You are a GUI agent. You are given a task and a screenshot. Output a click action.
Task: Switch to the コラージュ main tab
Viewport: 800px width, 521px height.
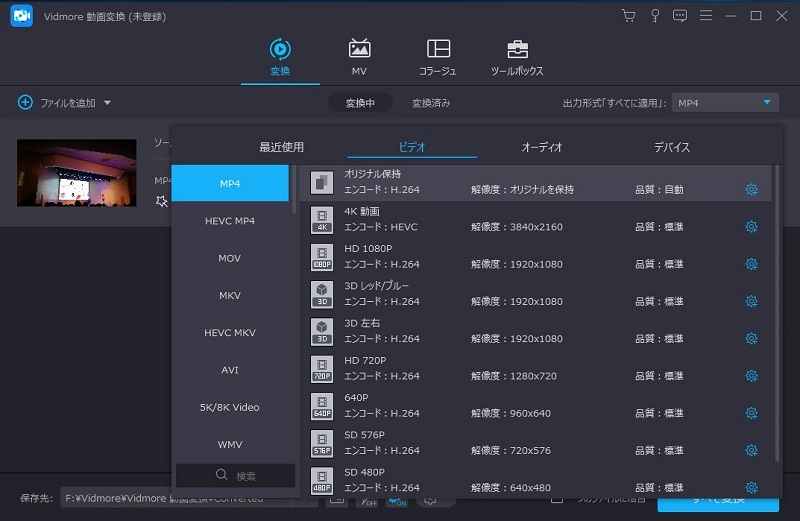tap(438, 58)
